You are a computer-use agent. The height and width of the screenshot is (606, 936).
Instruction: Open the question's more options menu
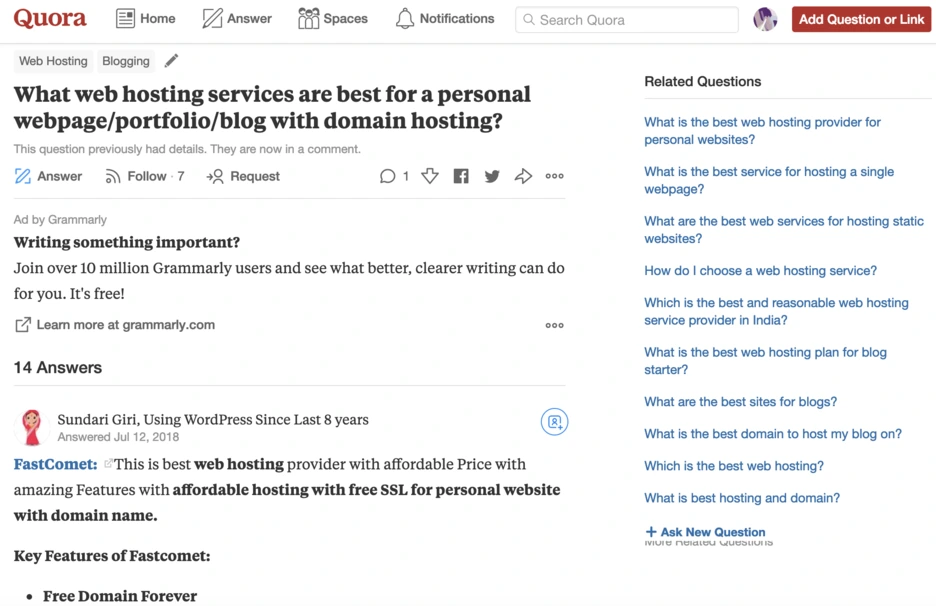pos(554,176)
